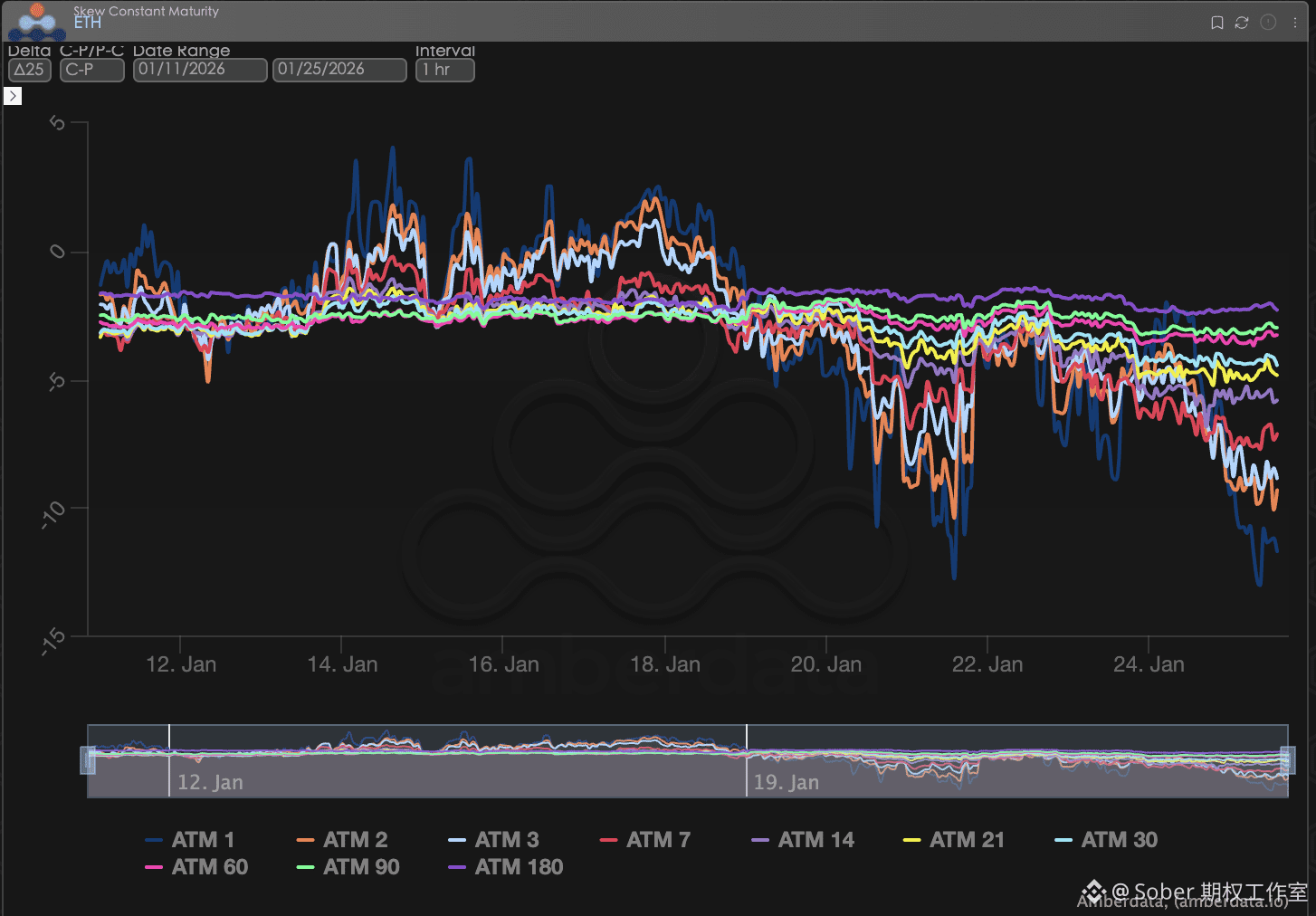
Task: Click the Amberdata credit link
Action: pos(1181,902)
